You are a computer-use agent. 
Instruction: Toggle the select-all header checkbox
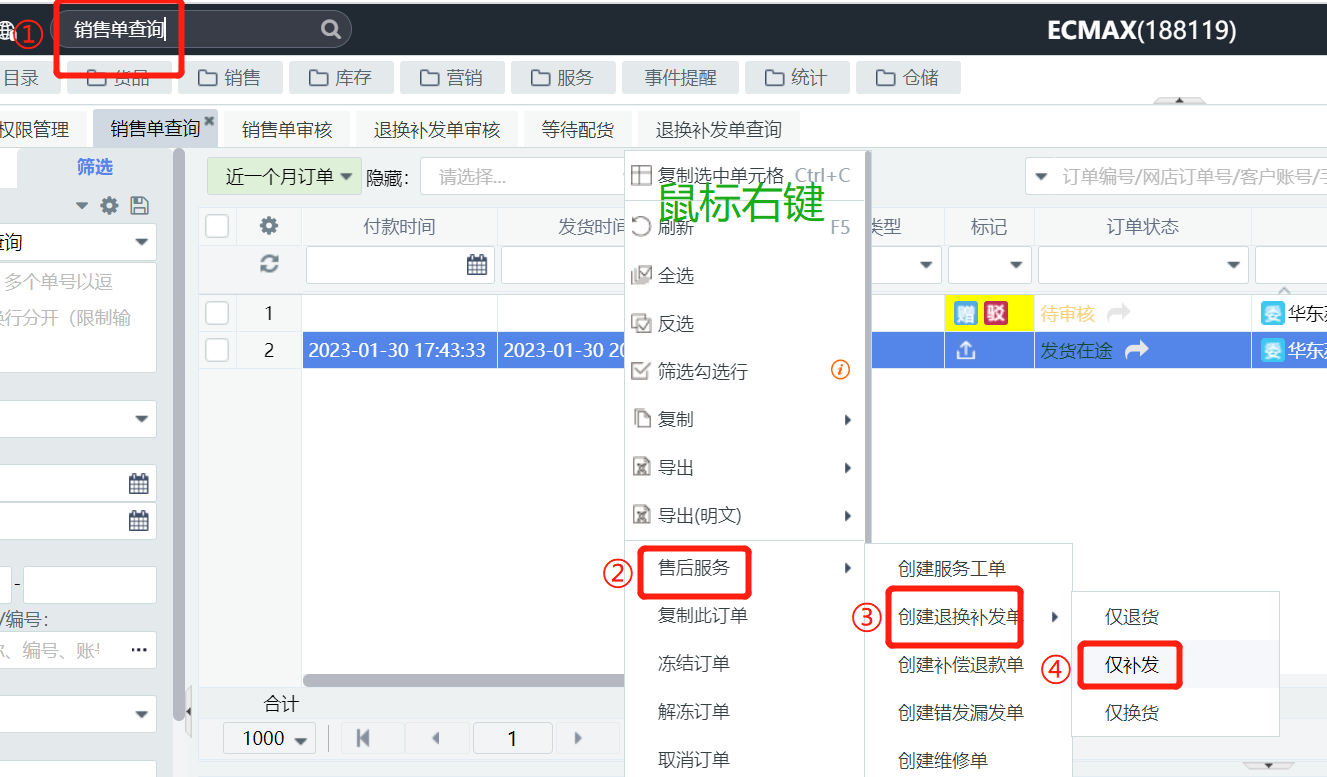[217, 226]
